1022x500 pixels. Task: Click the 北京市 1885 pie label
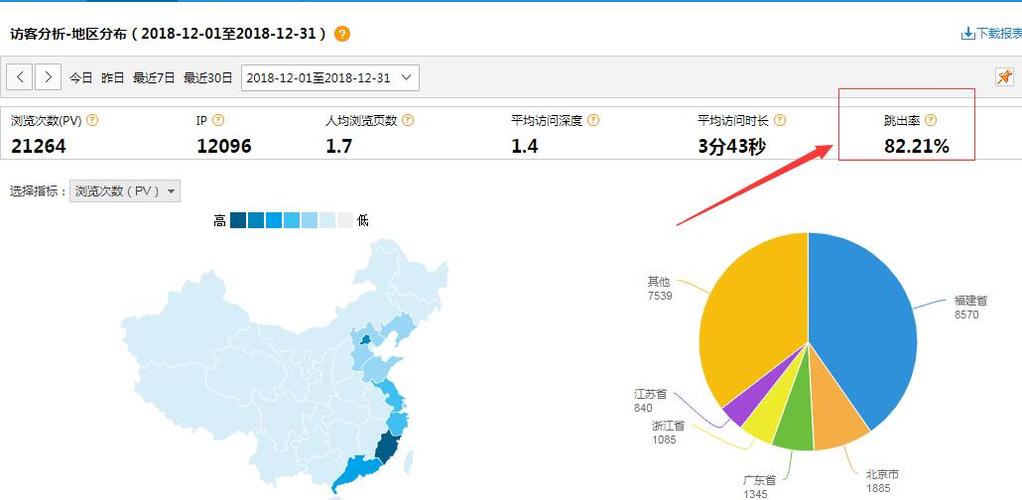click(x=882, y=481)
